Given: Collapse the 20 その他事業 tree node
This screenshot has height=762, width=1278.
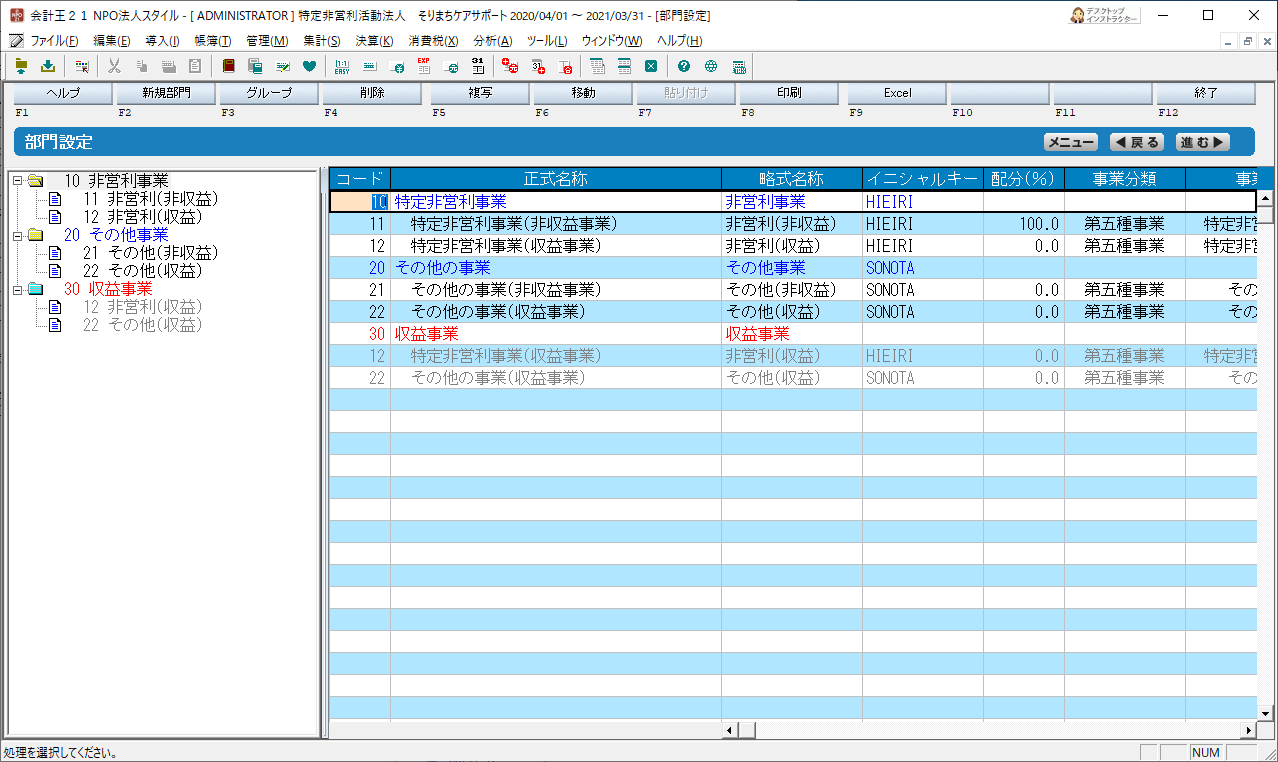Looking at the screenshot, I should click(x=17, y=235).
